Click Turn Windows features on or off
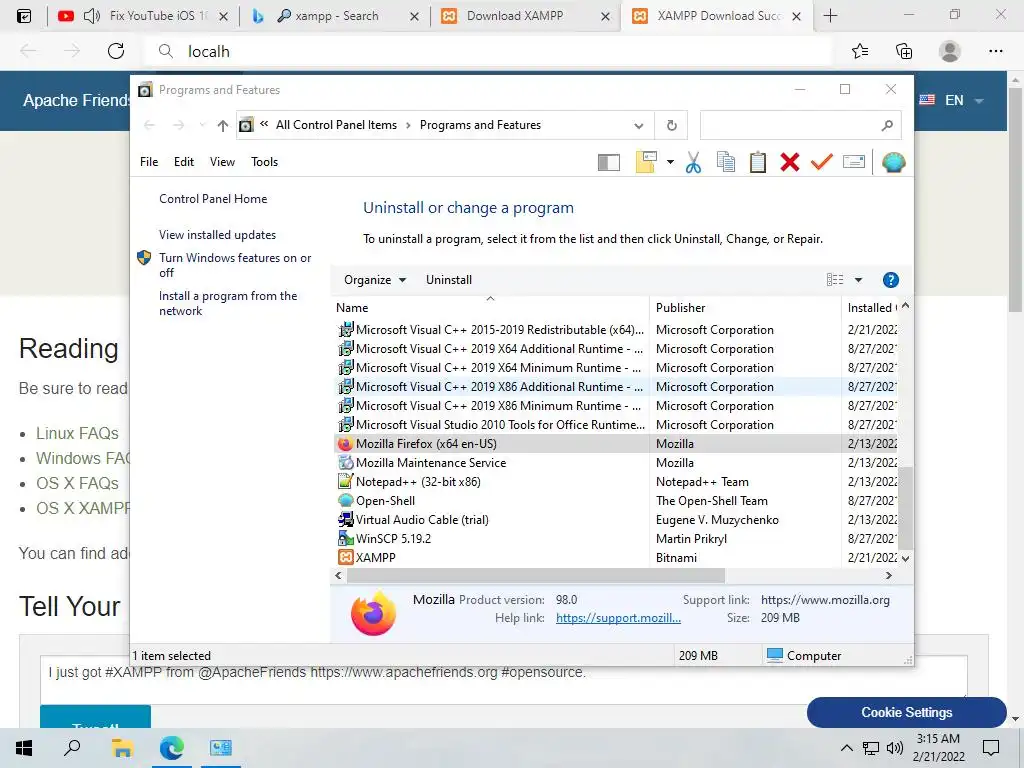This screenshot has height=768, width=1024. [x=235, y=265]
